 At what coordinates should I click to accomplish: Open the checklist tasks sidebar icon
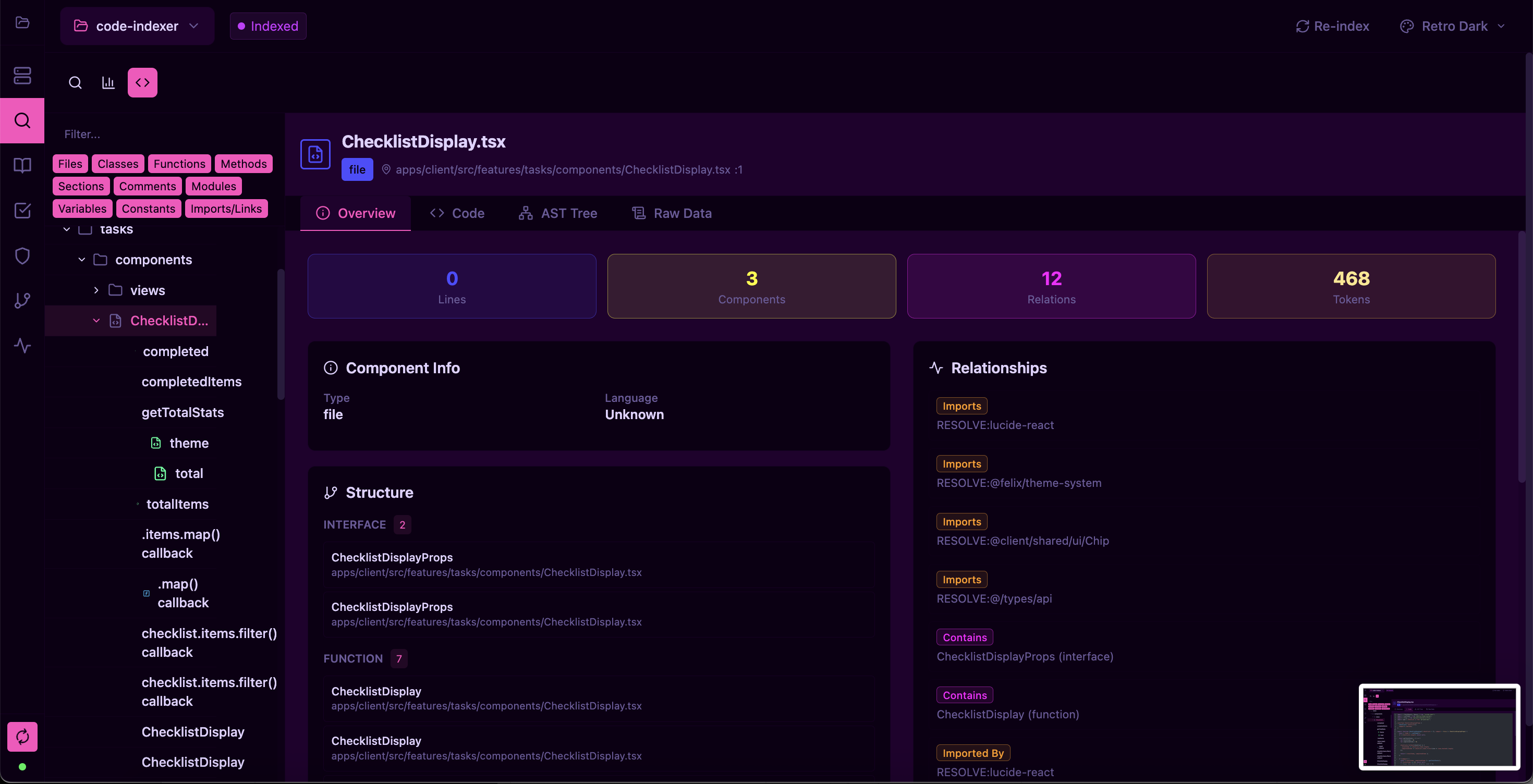click(x=22, y=211)
